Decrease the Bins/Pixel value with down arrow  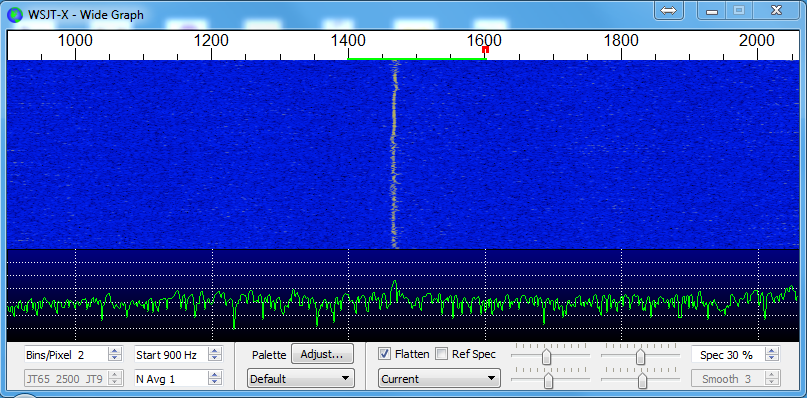(115, 358)
